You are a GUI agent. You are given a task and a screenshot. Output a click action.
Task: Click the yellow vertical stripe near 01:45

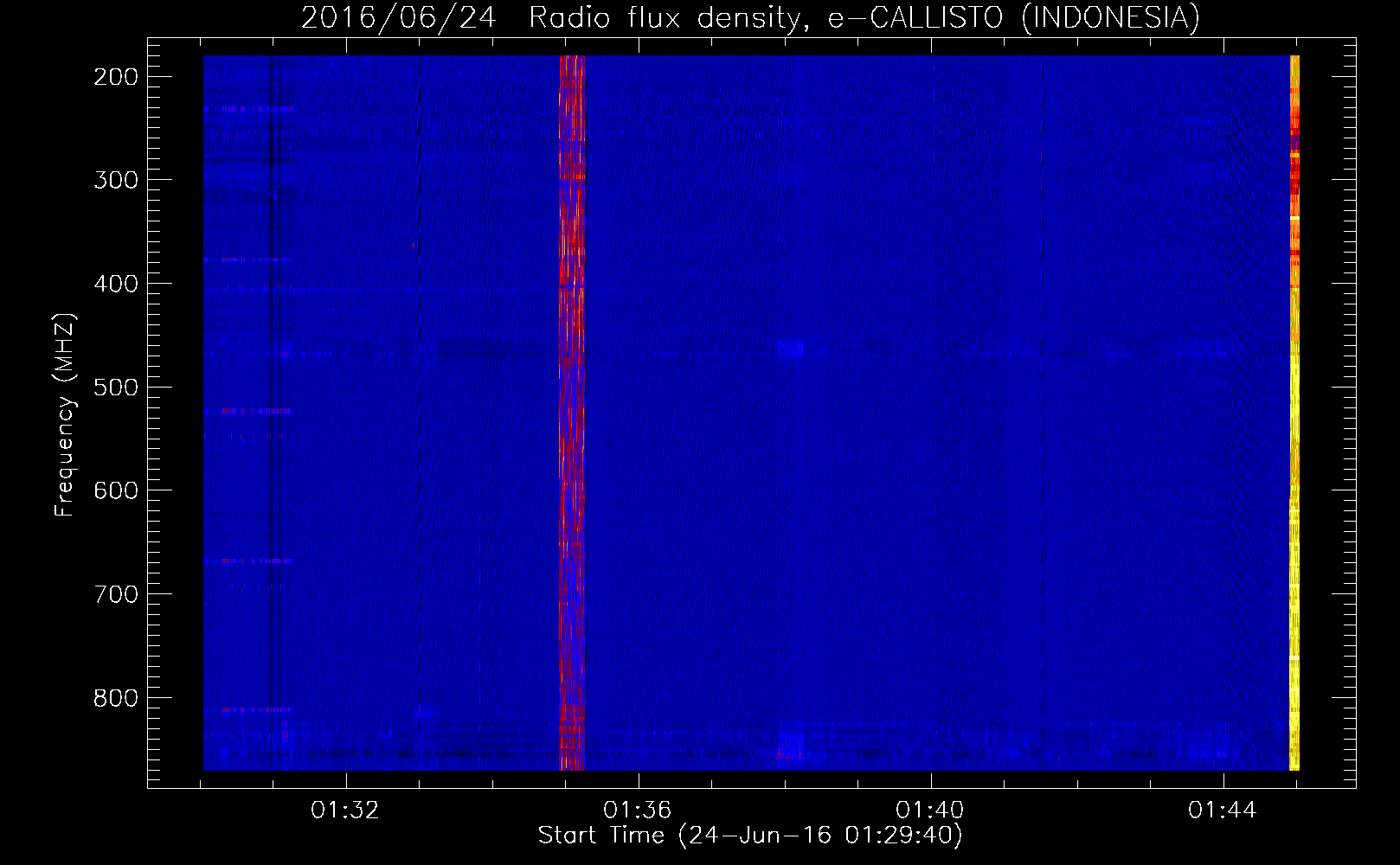click(x=1294, y=413)
